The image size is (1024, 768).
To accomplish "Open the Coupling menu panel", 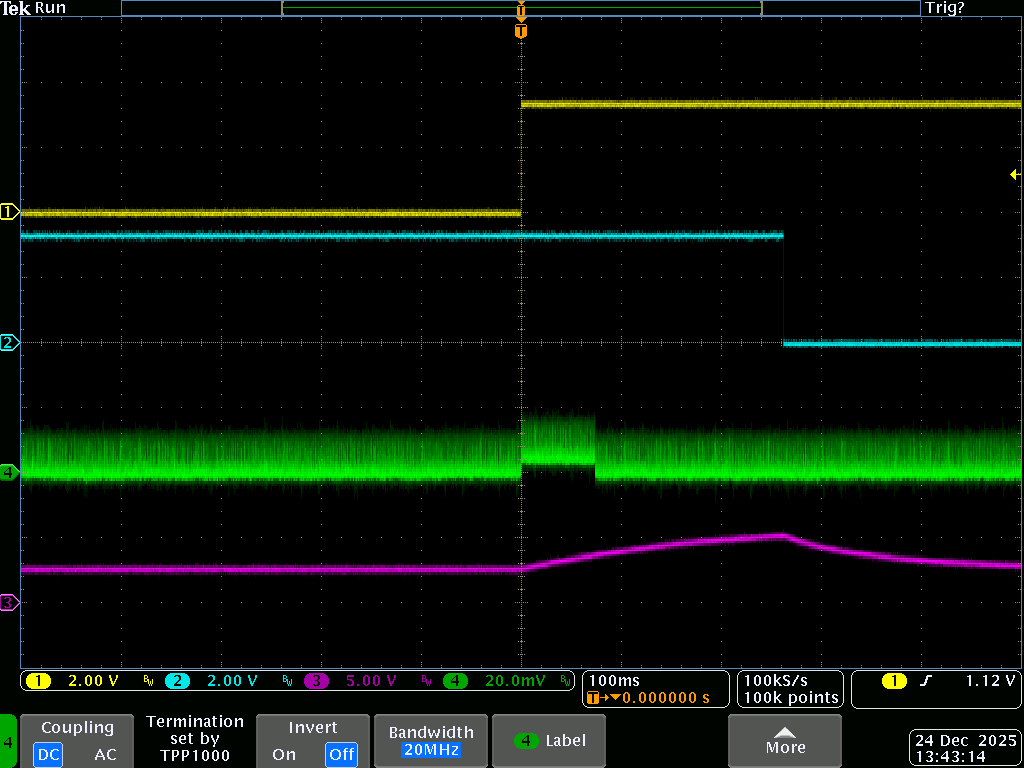I will [77, 727].
